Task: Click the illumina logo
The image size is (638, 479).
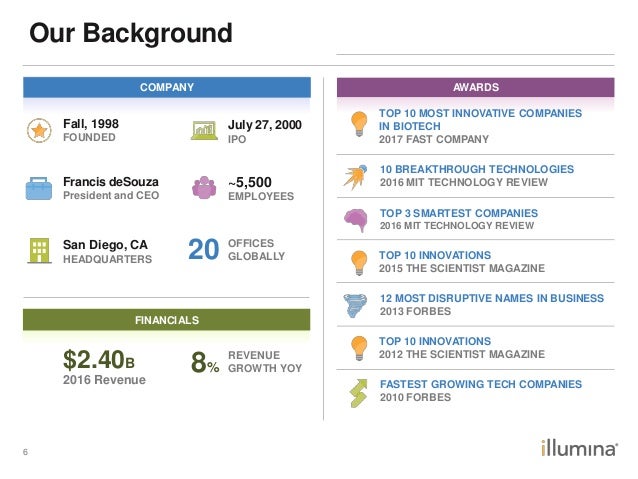Action: click(x=579, y=448)
